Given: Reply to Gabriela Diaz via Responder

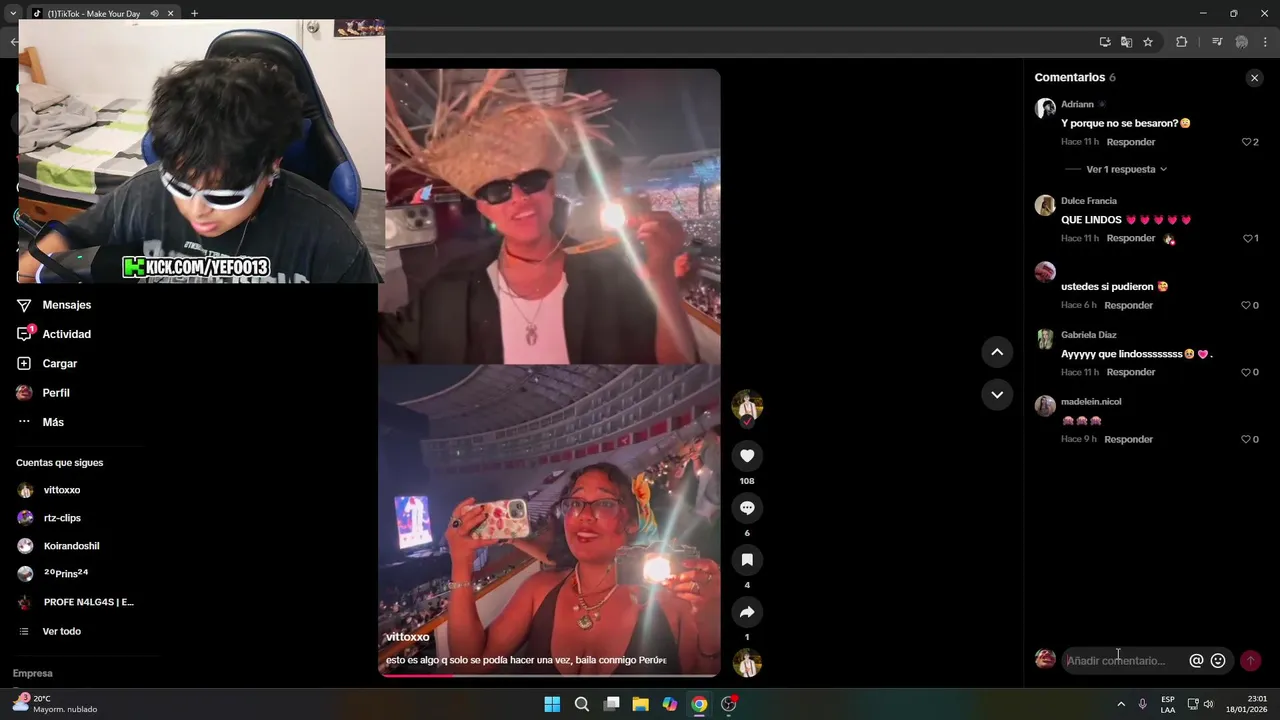Looking at the screenshot, I should click(1131, 373).
